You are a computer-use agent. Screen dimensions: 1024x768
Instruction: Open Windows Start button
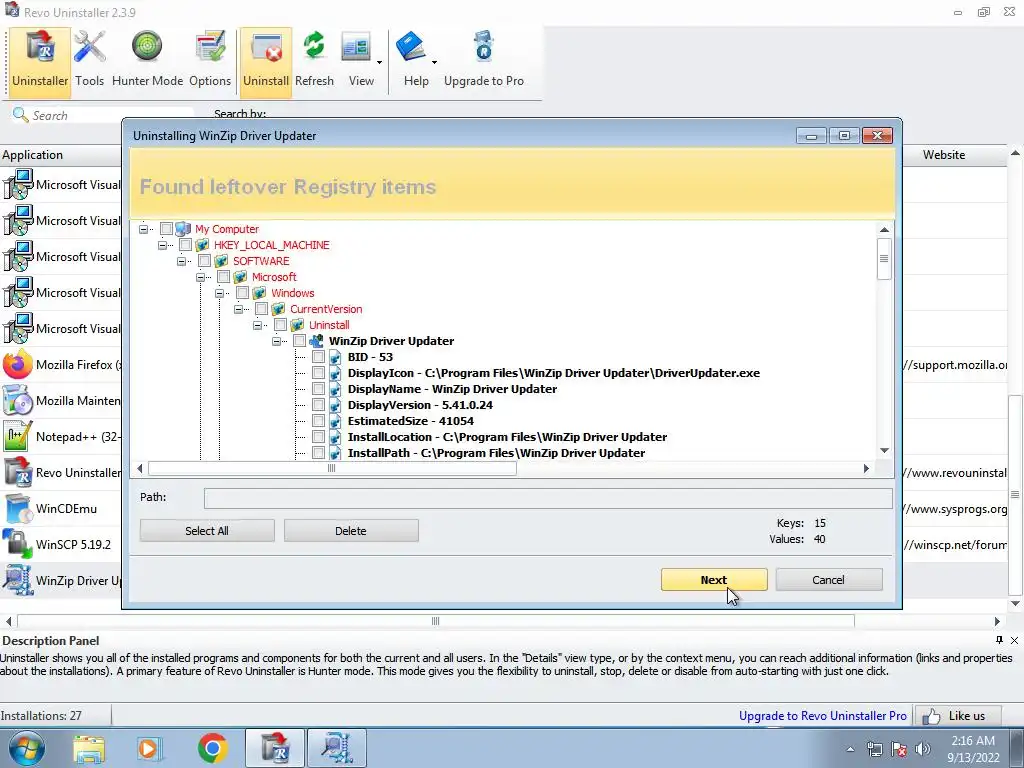26,748
